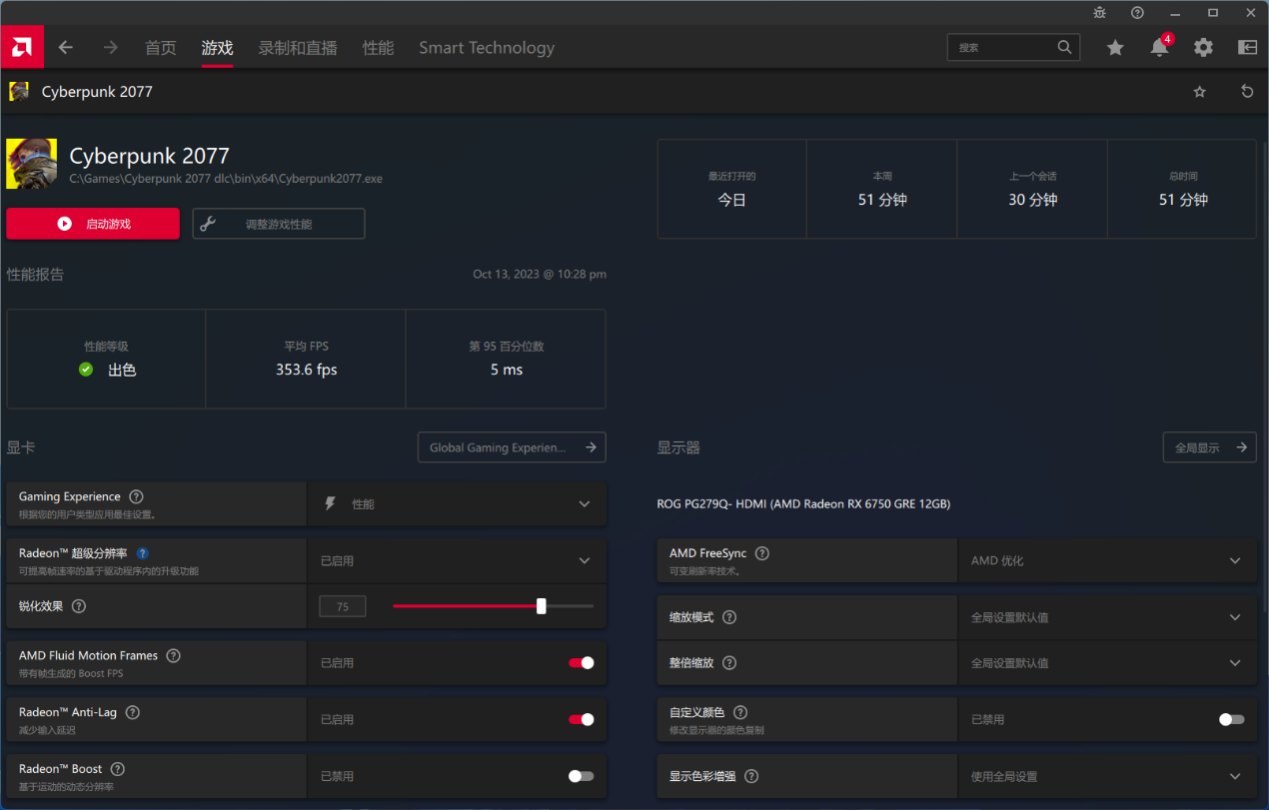
Task: Switch to the 录制和直播 tab
Action: click(x=298, y=47)
